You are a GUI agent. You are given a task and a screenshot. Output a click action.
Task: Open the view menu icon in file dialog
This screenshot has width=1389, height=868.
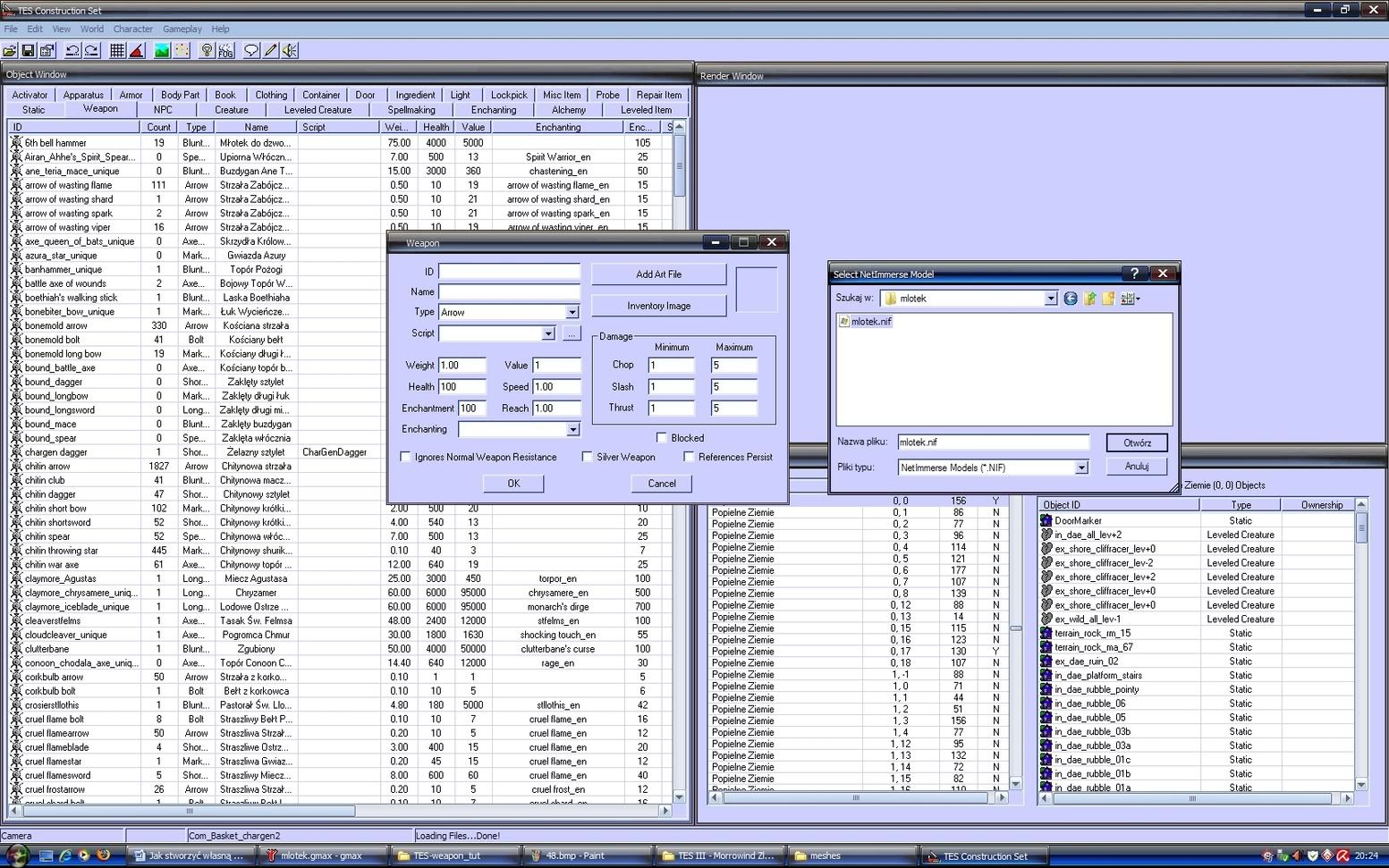pos(1130,299)
